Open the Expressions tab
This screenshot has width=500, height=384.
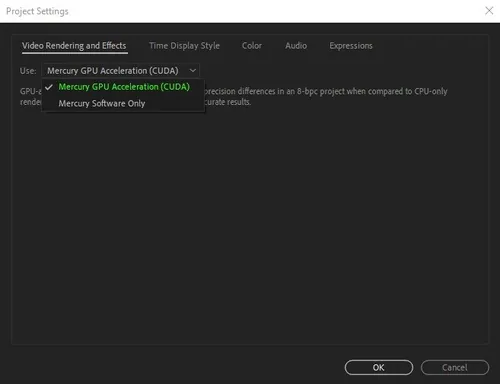(351, 46)
